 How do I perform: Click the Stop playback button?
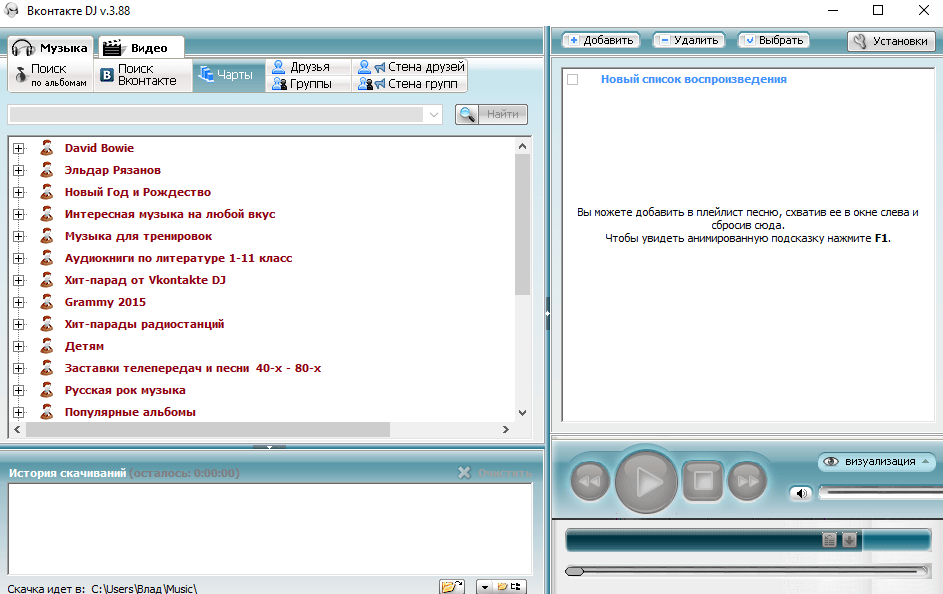click(702, 480)
